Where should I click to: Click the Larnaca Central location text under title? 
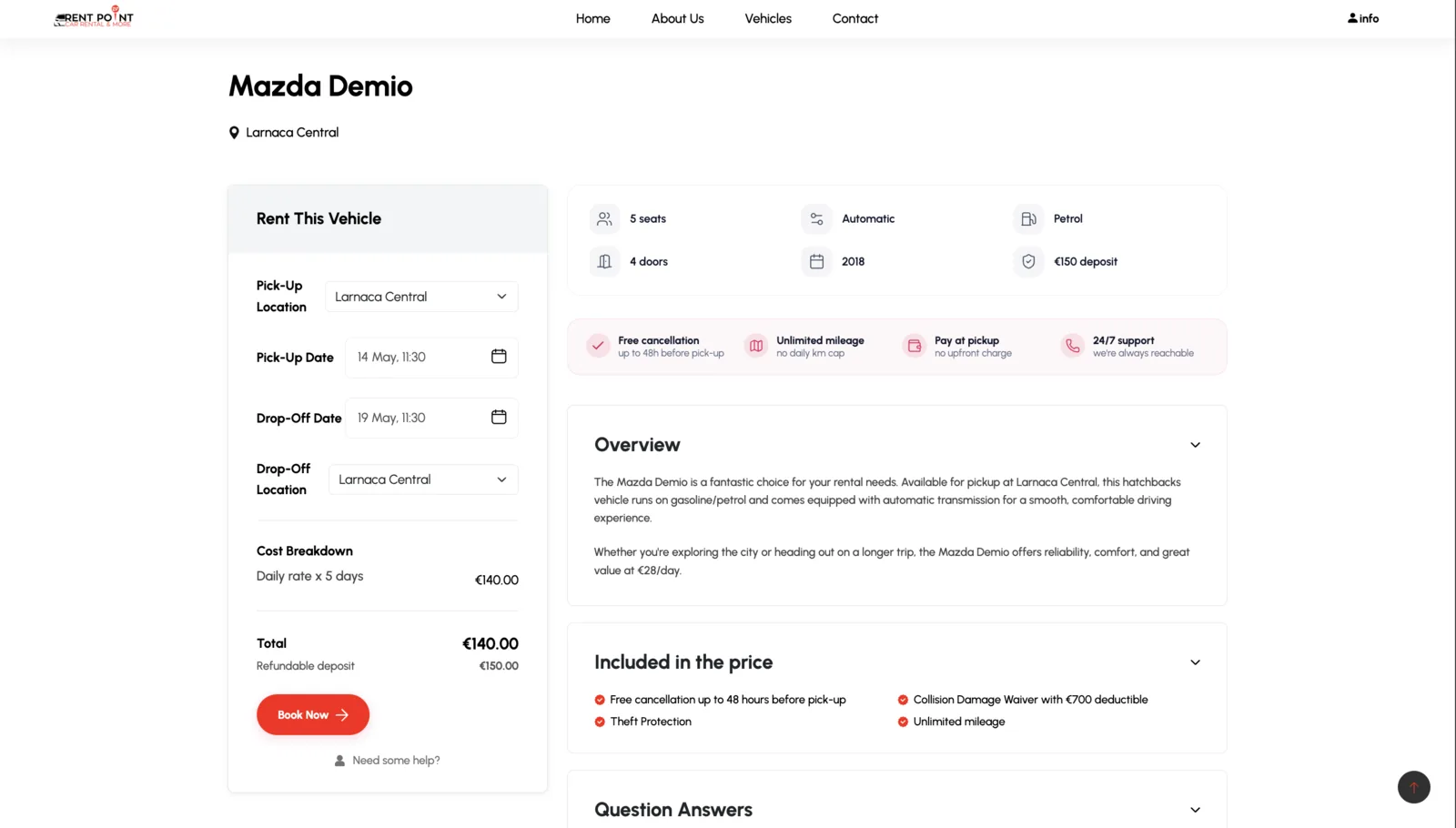(292, 133)
